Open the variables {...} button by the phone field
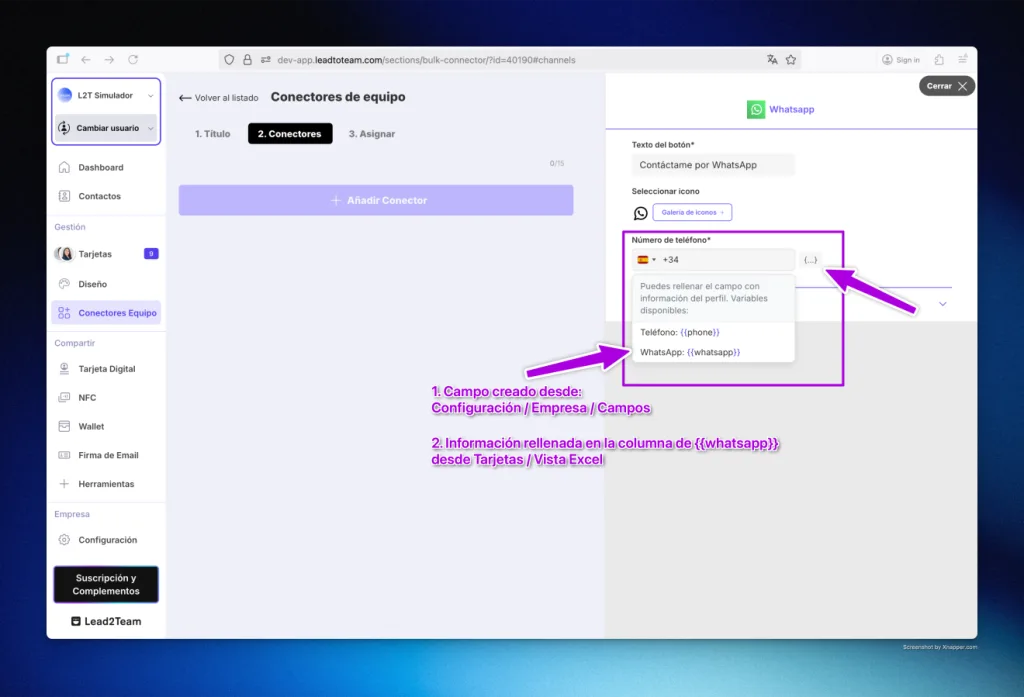This screenshot has width=1024, height=697. coord(810,259)
